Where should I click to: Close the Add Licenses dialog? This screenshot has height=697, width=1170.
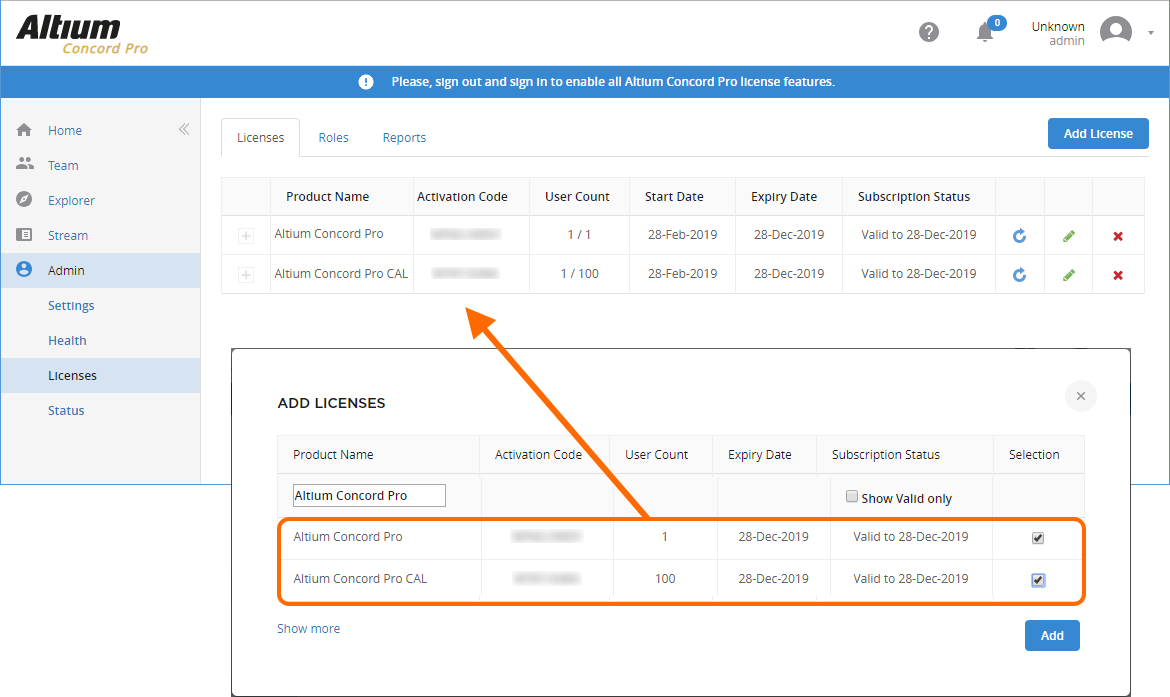point(1080,396)
